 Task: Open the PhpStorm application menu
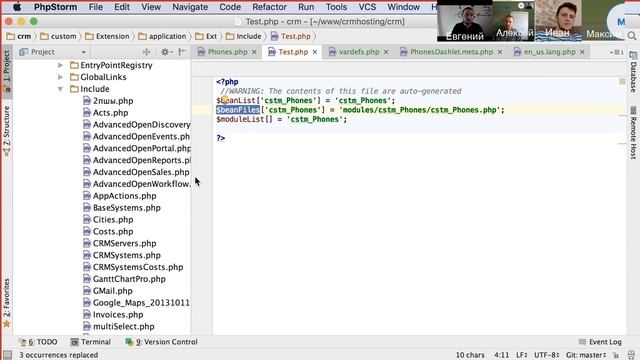[x=55, y=7]
